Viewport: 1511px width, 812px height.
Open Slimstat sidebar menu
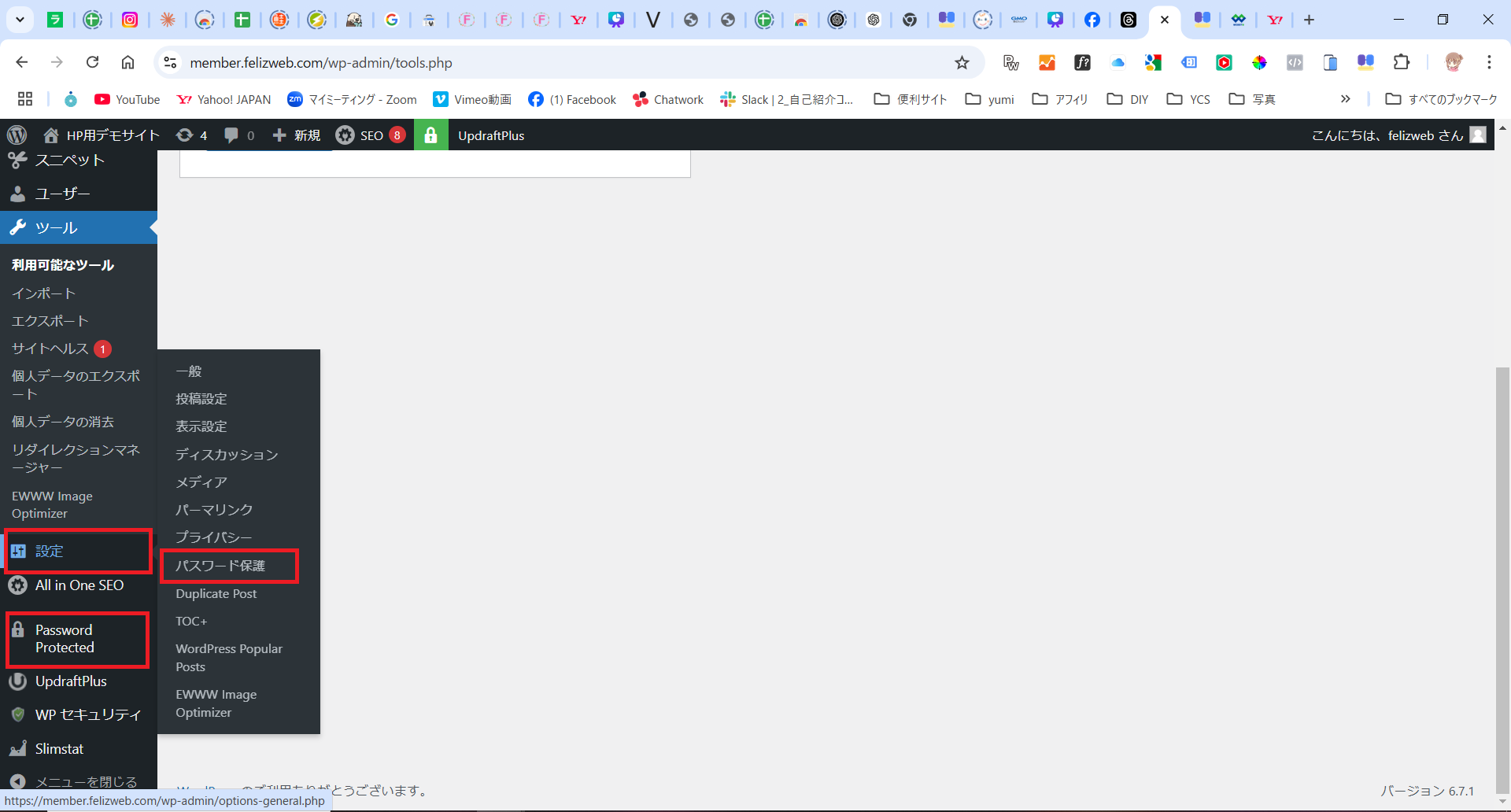(79, 749)
